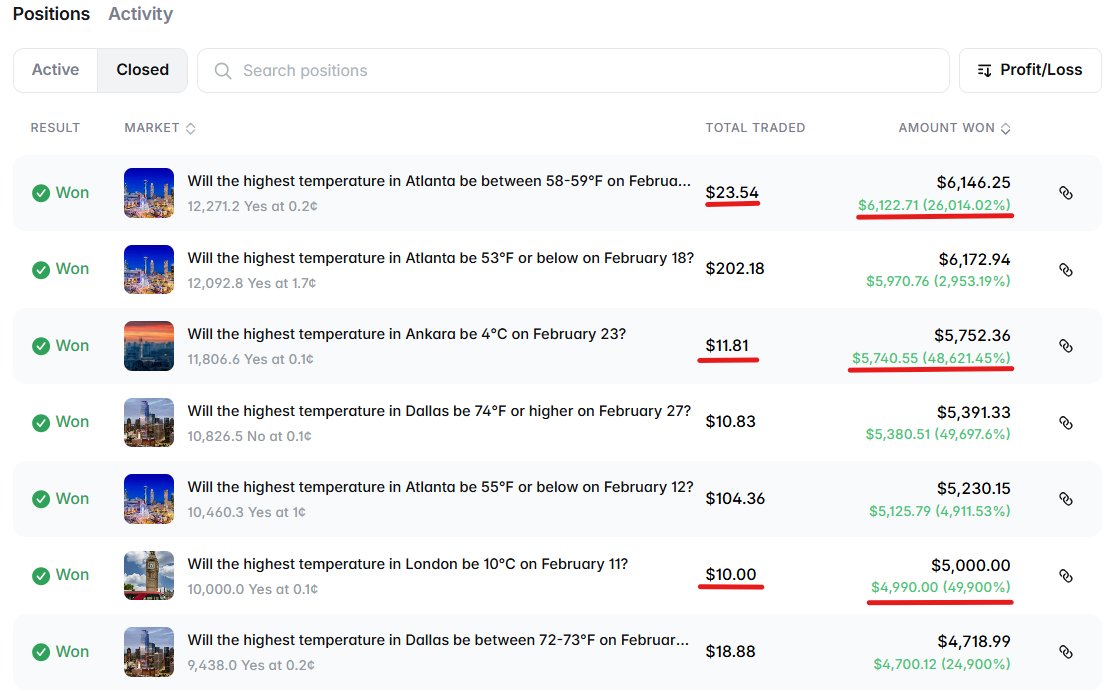Open London Big Ben thumbnail
Viewport: 1117px width, 691px height.
pos(149,575)
